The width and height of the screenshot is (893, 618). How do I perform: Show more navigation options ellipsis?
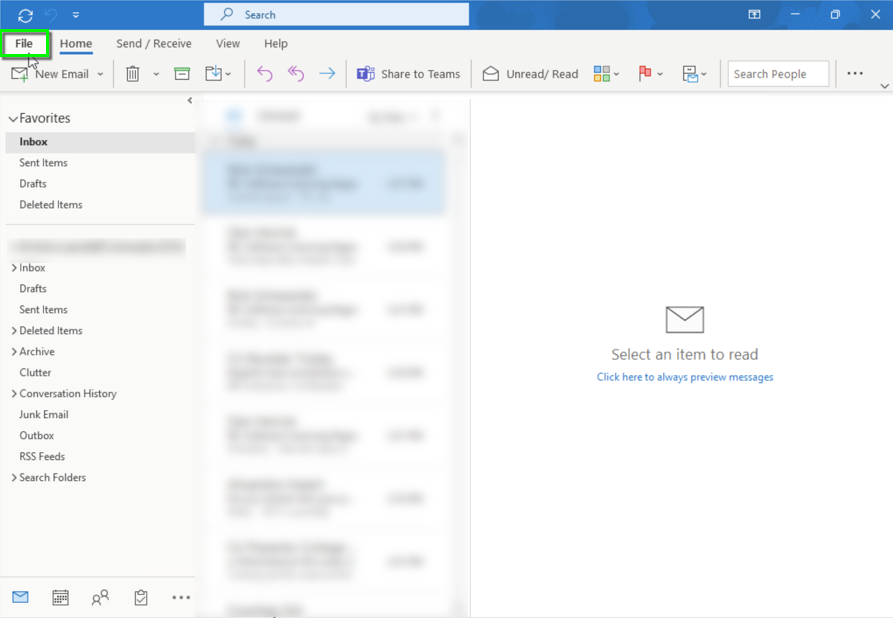point(181,597)
